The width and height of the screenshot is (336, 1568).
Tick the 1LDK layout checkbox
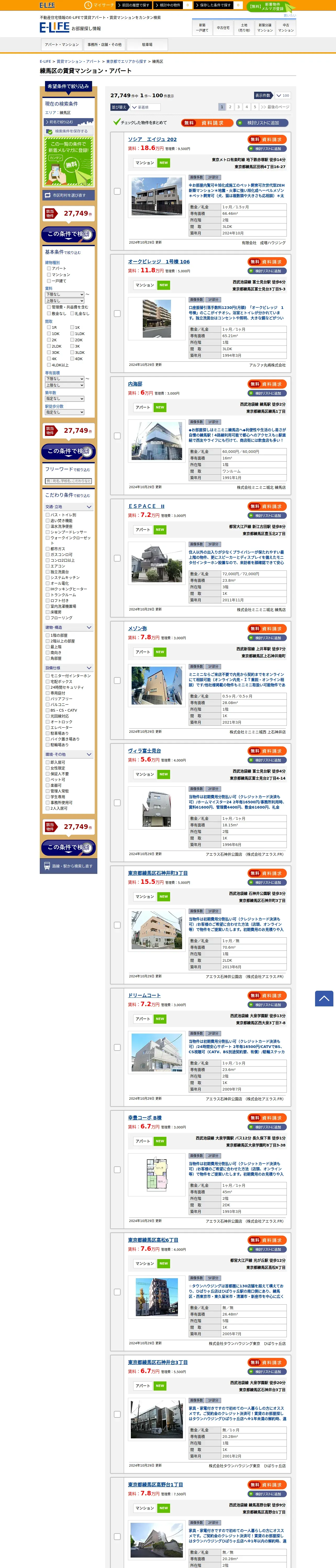(72, 333)
